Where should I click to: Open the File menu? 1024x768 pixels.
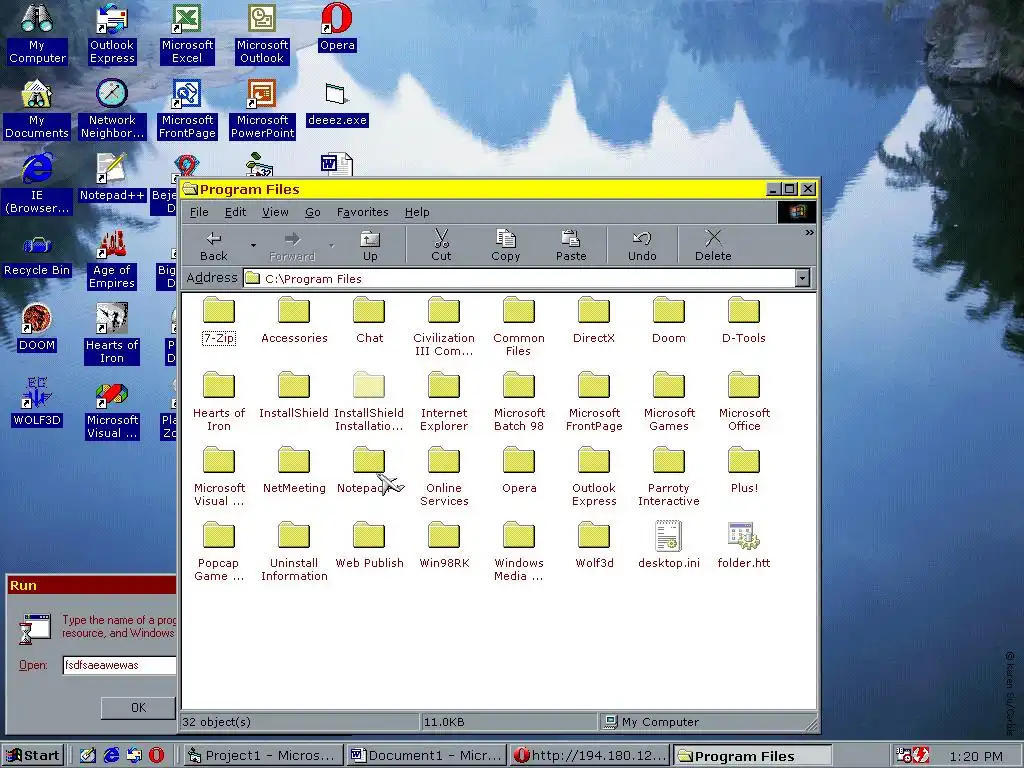click(x=199, y=212)
